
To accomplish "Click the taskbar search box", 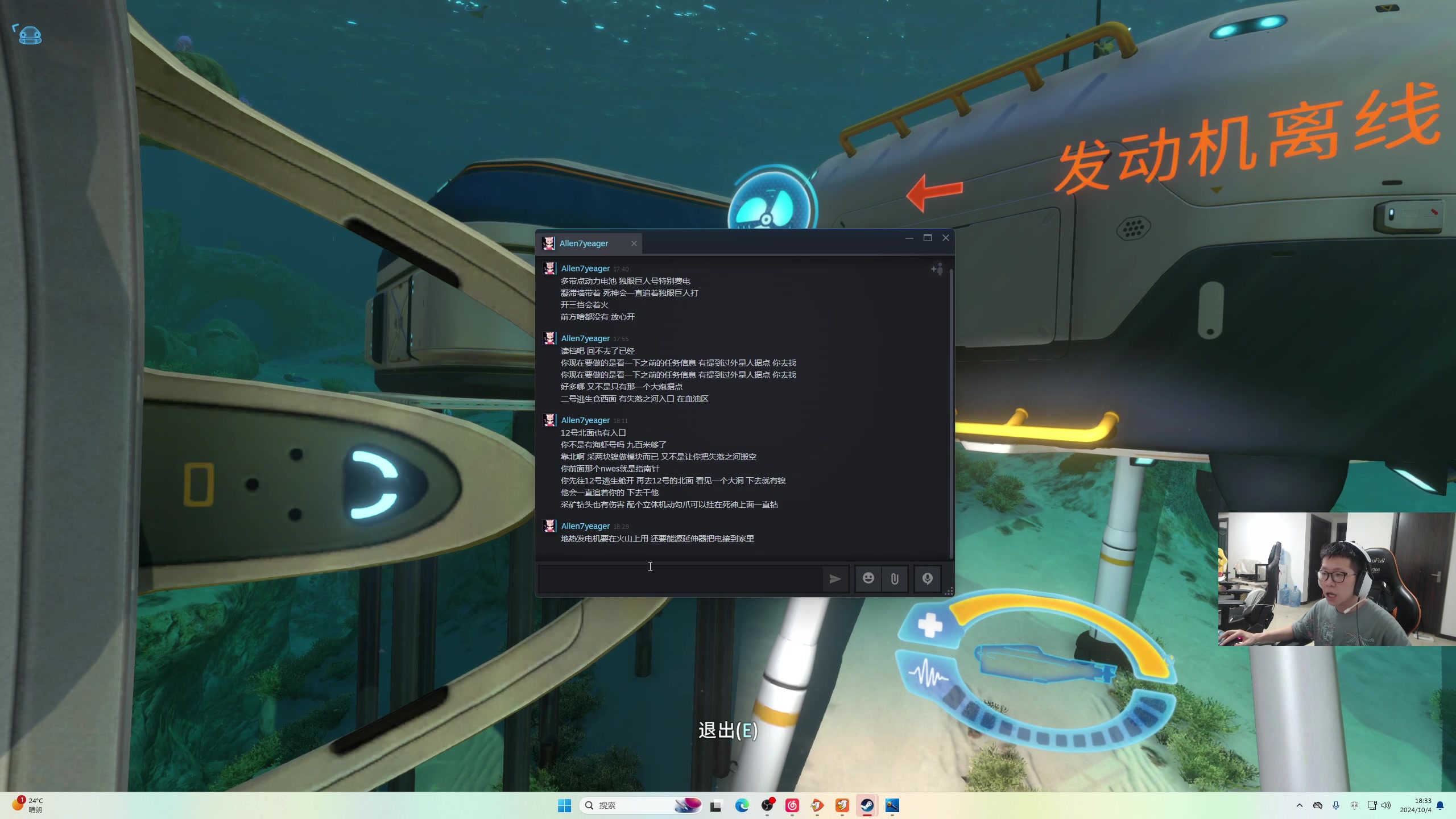I will 640,805.
